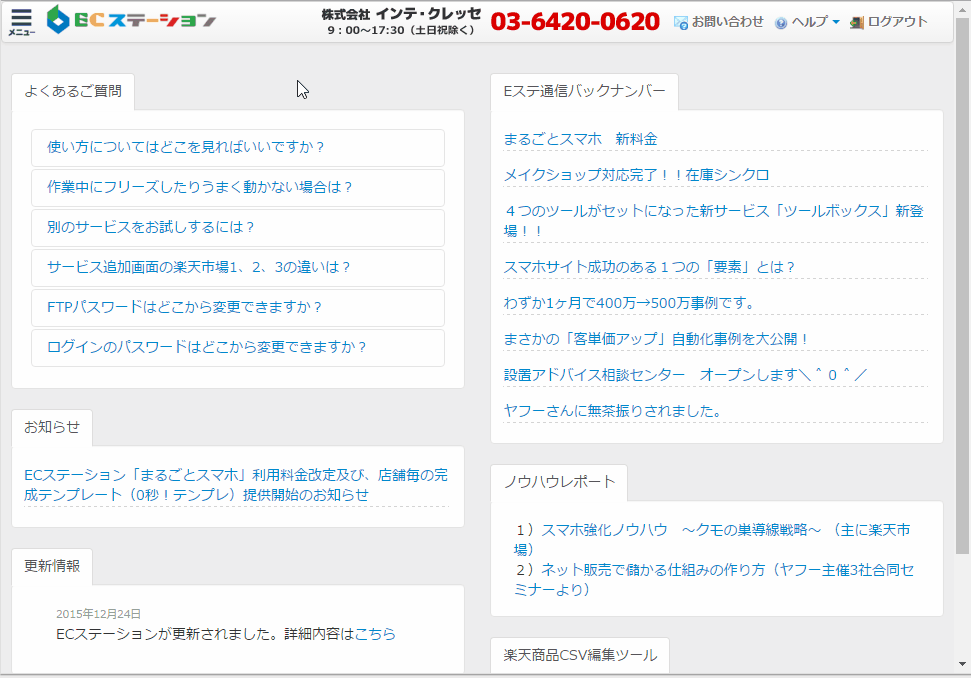971x678 pixels.
Task: Open FAQ FTPパスワードはどこから変更できますか？
Action: 238,307
